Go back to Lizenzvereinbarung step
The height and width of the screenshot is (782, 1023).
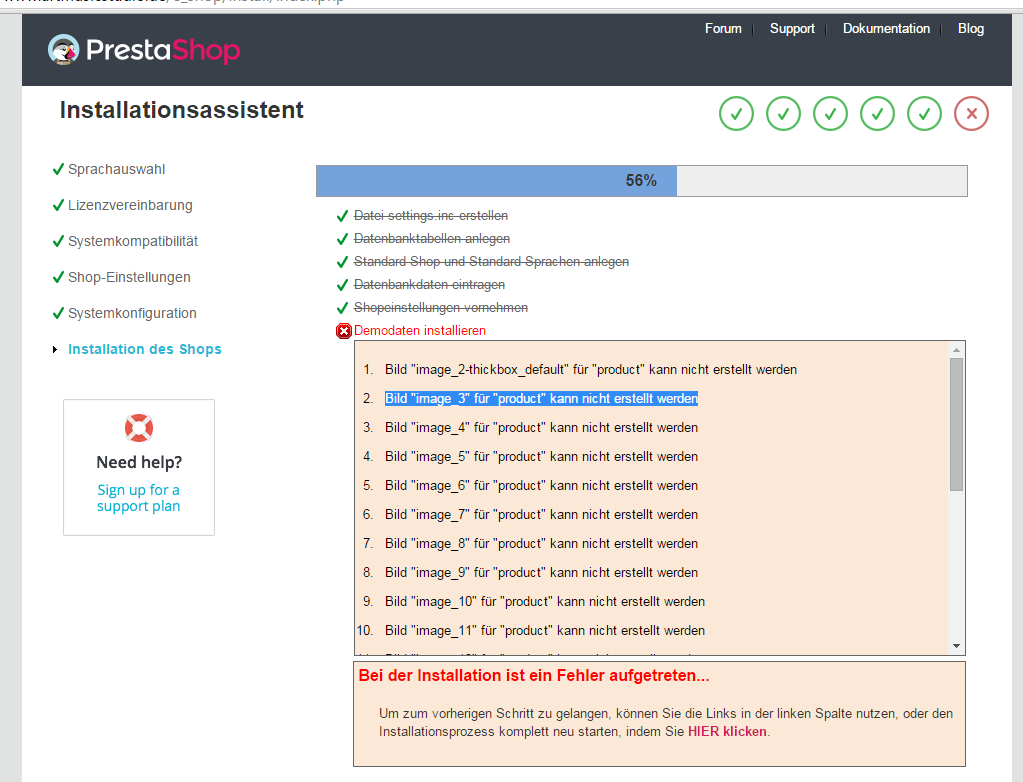(130, 205)
